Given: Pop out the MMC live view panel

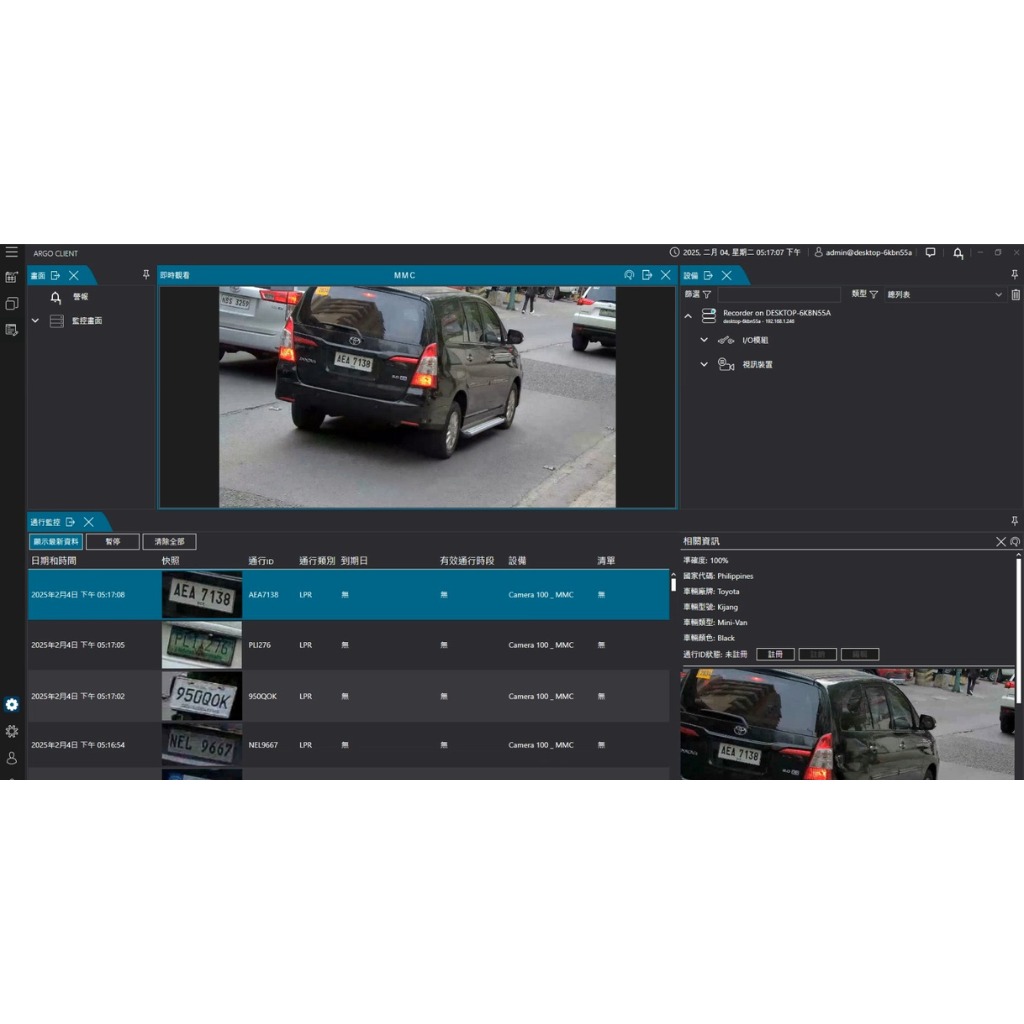Looking at the screenshot, I should 647,275.
